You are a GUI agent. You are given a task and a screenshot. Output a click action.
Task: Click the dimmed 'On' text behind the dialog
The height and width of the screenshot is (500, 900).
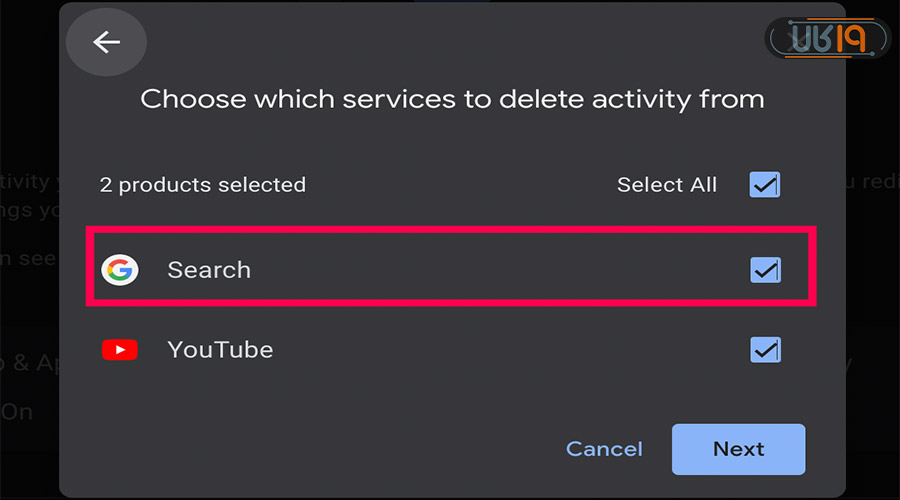tap(17, 412)
